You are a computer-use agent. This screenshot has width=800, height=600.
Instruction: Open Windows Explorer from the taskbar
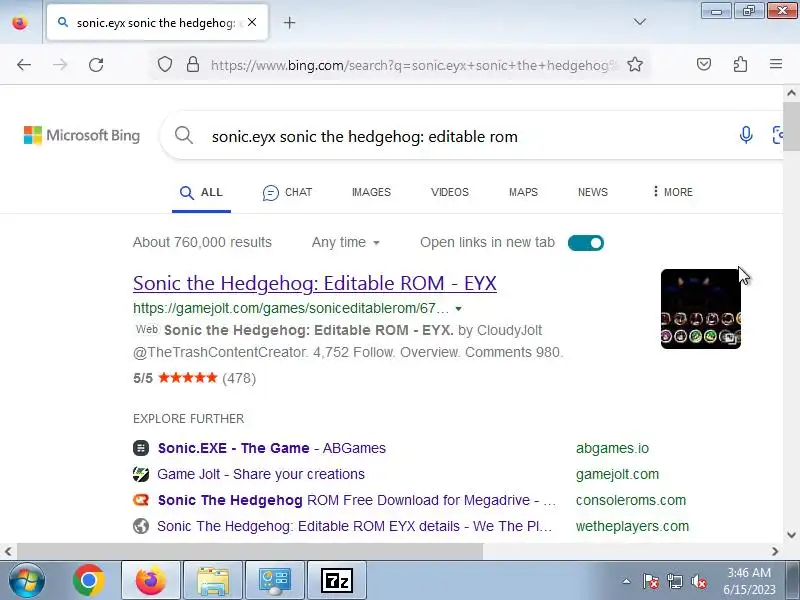[213, 580]
